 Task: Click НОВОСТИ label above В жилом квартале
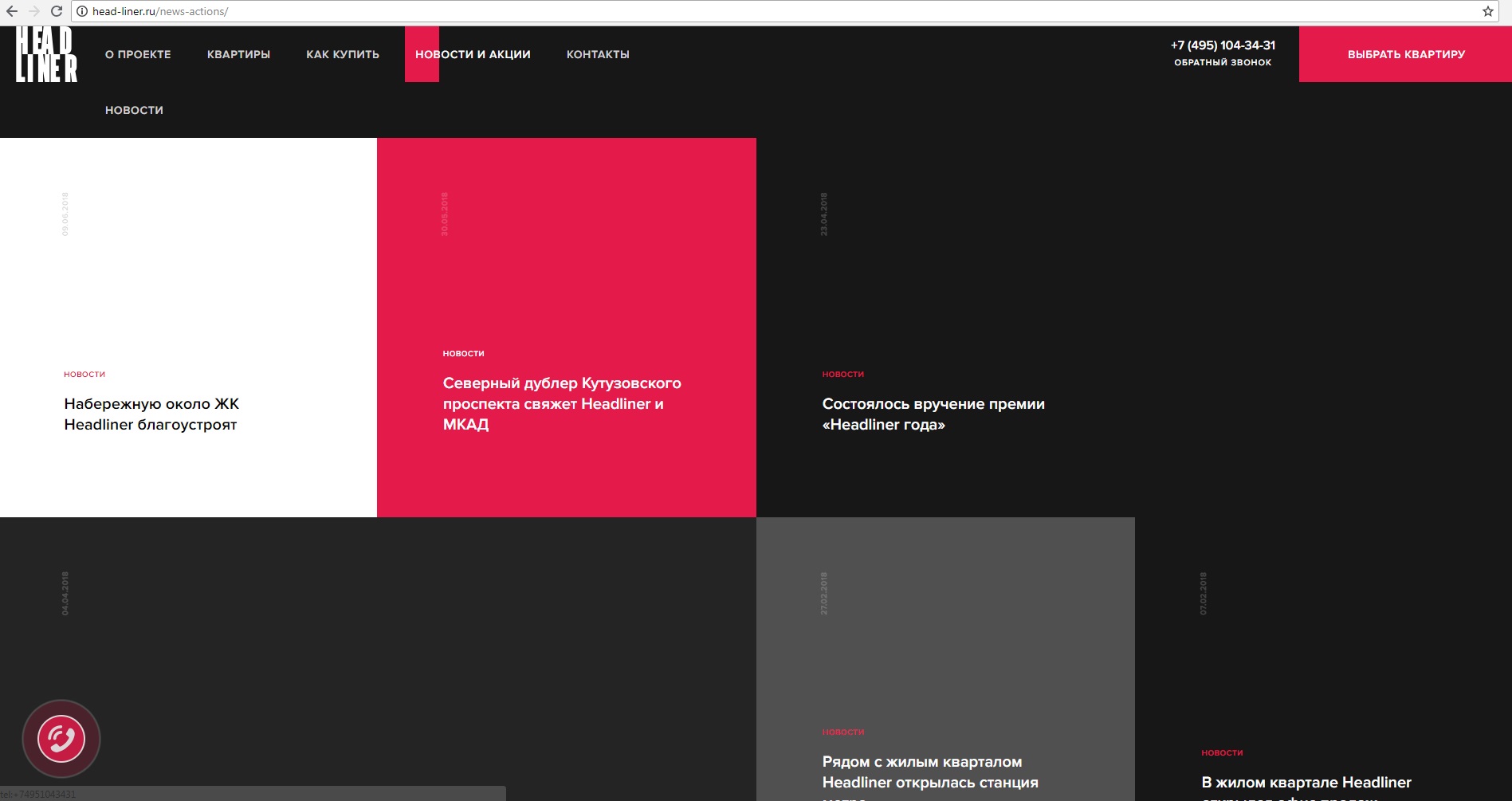click(1222, 752)
